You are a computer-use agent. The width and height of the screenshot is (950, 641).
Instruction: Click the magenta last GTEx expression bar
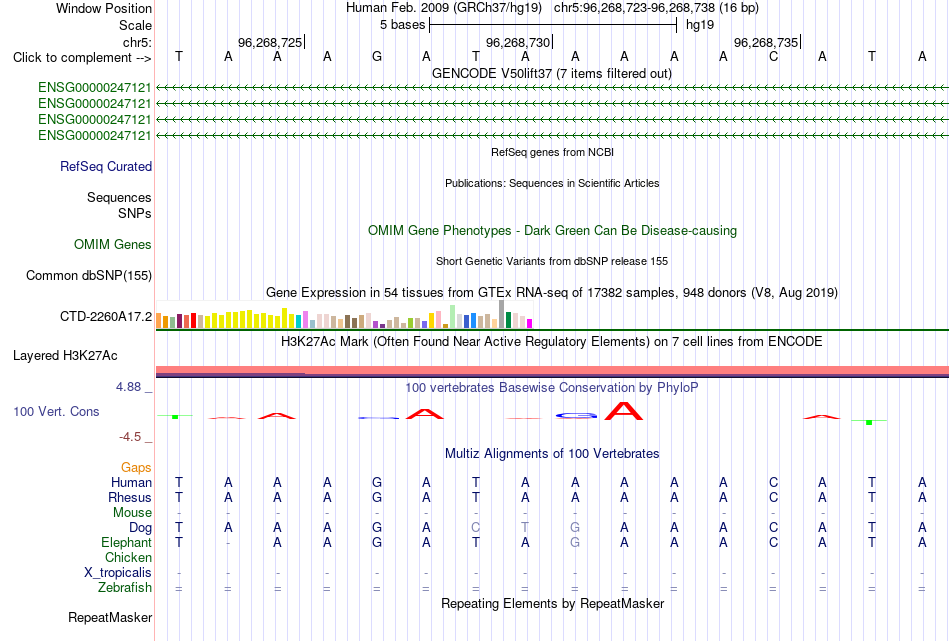coord(530,324)
